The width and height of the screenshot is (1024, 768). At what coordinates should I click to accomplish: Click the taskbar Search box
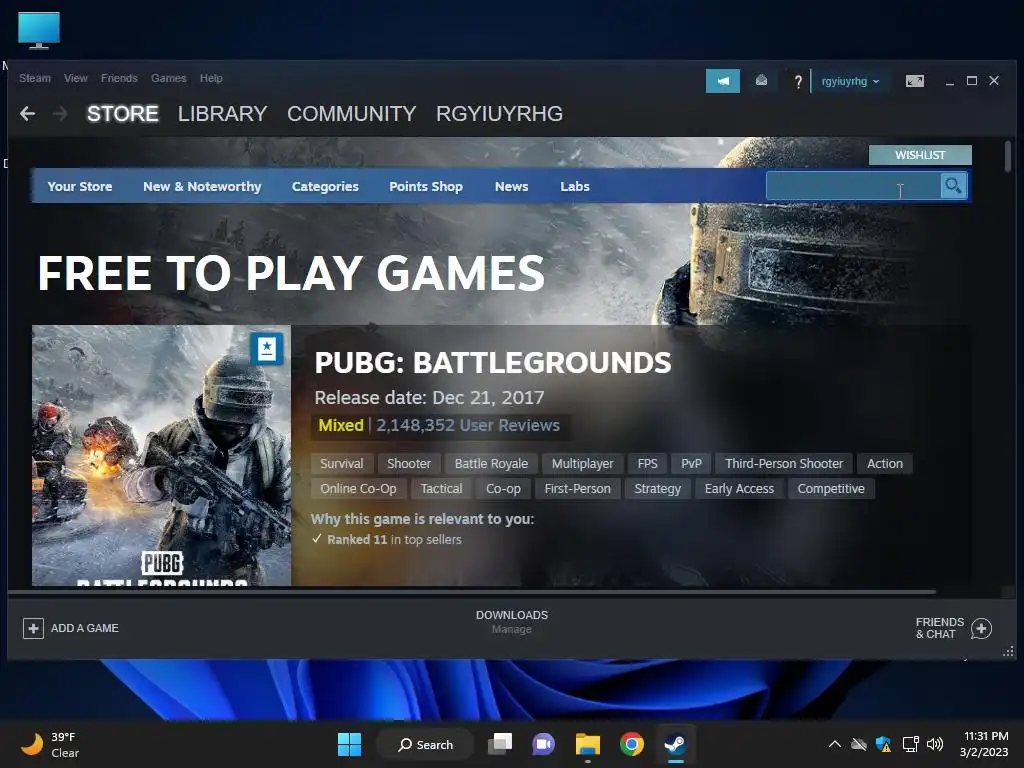425,744
